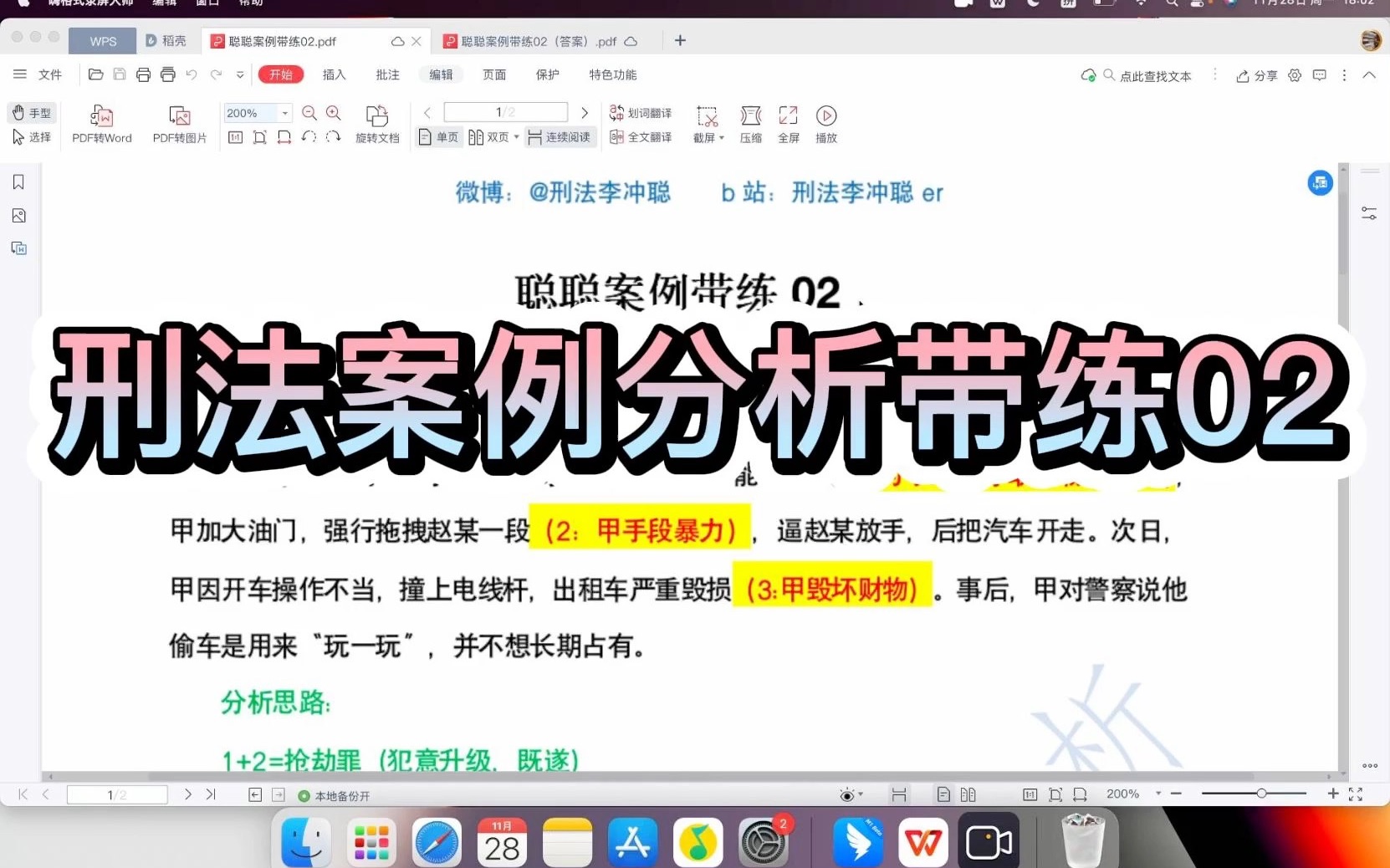Open the 批注 ribbon tab

tap(387, 74)
